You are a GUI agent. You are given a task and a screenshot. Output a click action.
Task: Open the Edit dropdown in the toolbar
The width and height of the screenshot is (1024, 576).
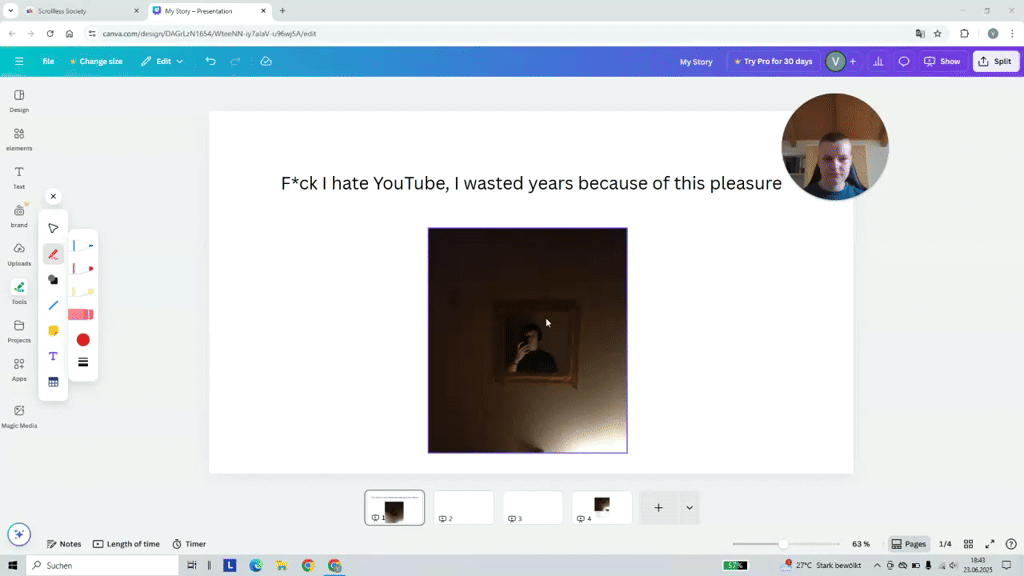click(164, 61)
